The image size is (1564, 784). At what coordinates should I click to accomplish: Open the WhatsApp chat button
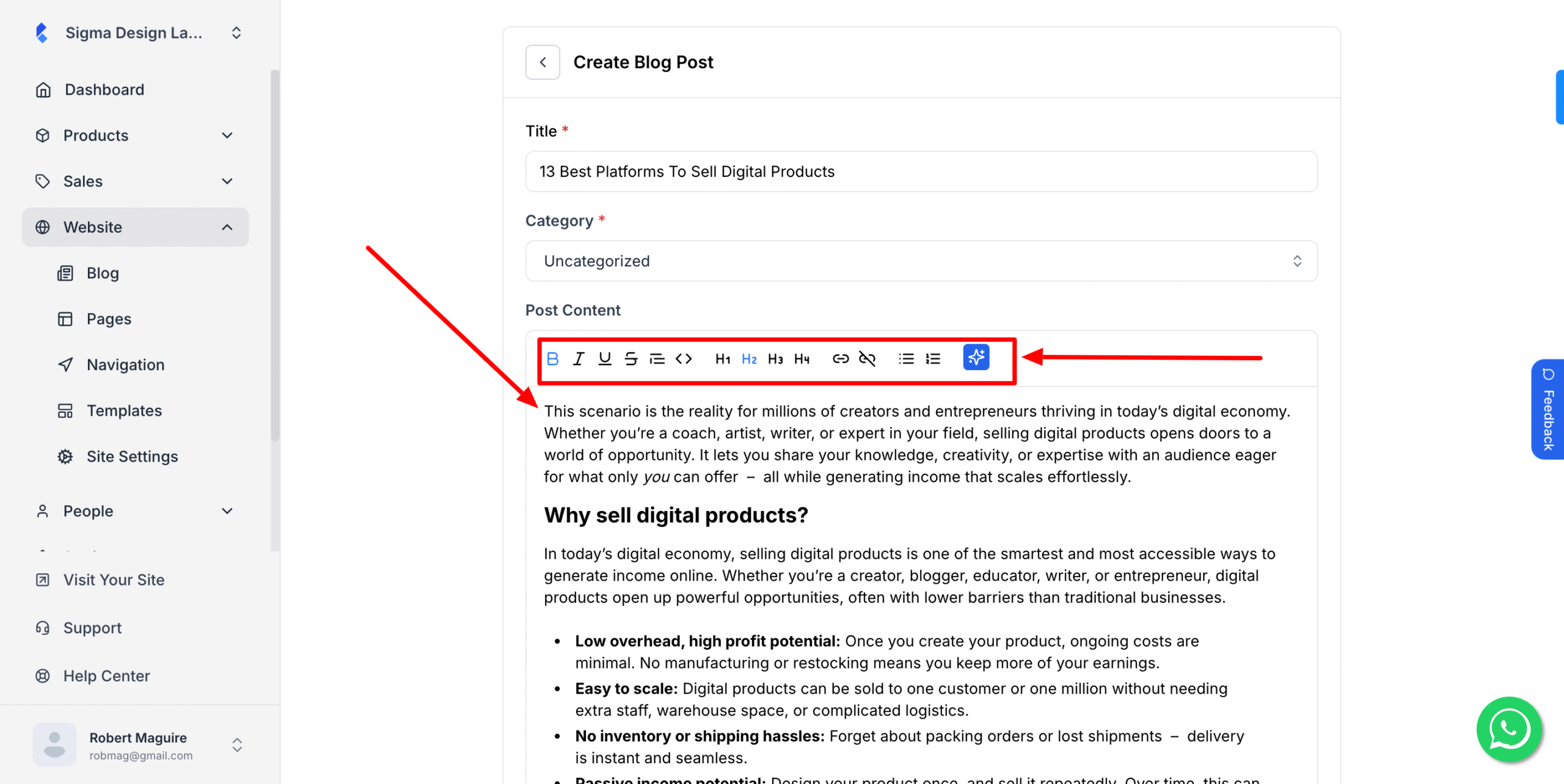click(1509, 729)
